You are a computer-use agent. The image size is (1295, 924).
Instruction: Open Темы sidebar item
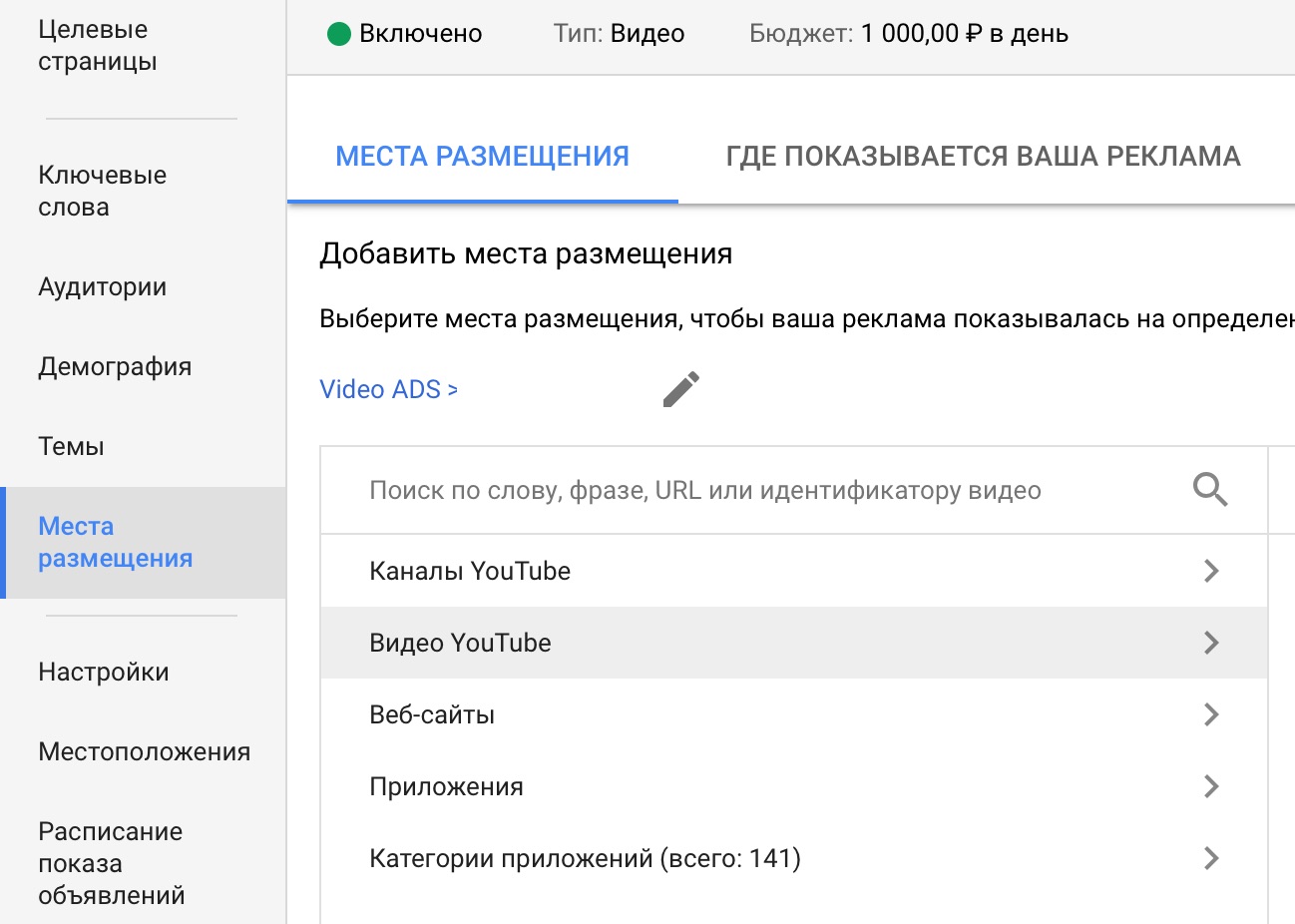point(71,447)
